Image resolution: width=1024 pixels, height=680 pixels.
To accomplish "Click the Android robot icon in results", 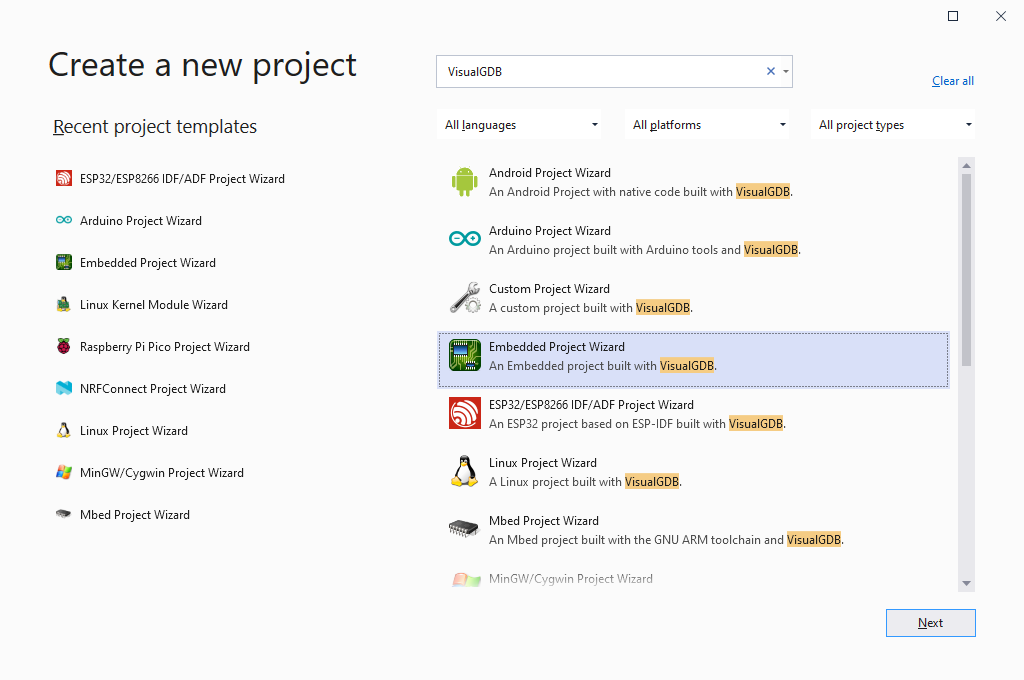I will coord(464,182).
